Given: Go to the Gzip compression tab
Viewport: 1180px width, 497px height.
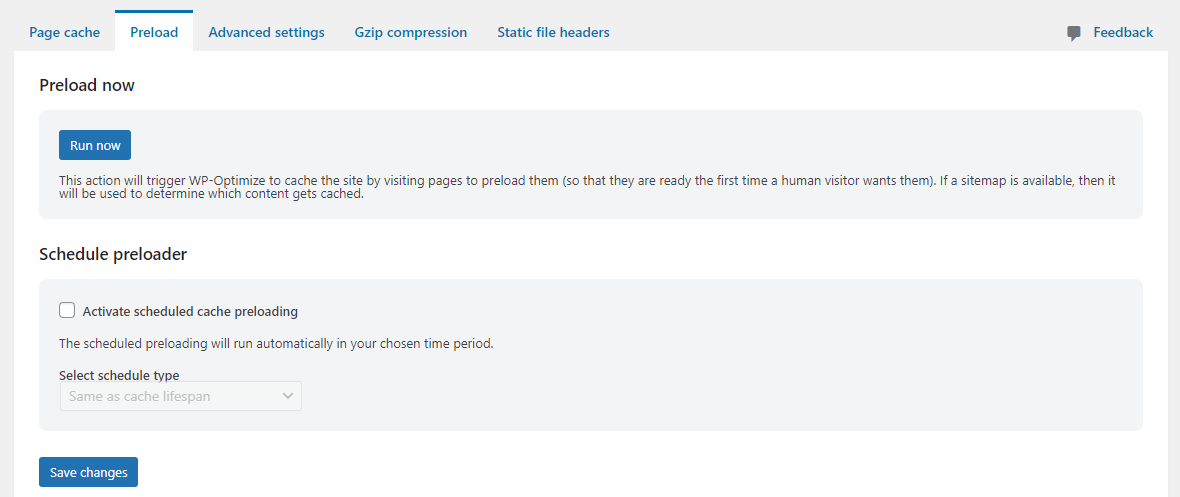Looking at the screenshot, I should pyautogui.click(x=411, y=32).
